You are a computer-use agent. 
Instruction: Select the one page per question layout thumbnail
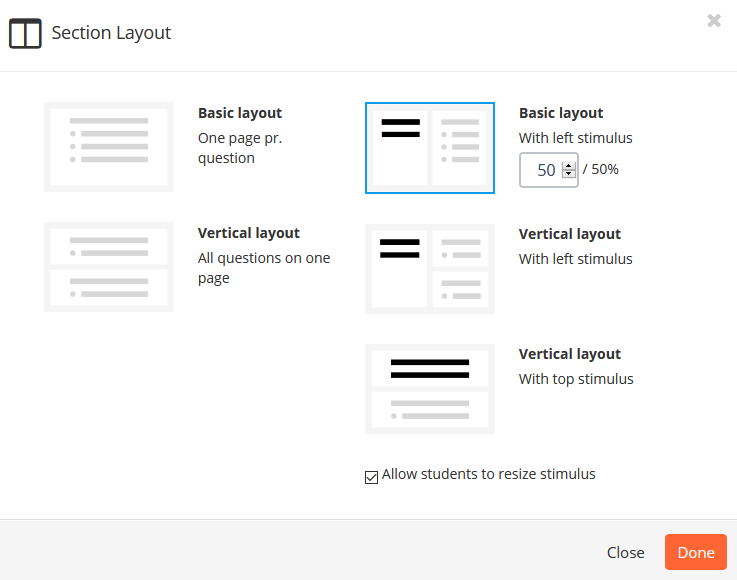[109, 147]
